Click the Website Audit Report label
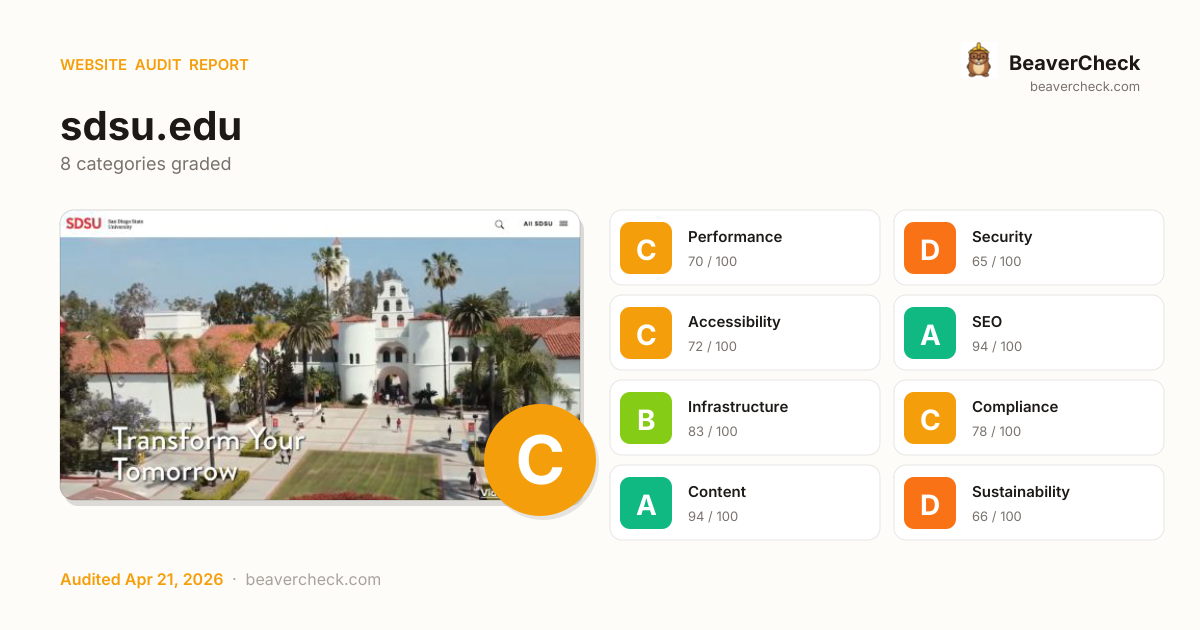This screenshot has width=1200, height=630. click(x=154, y=65)
